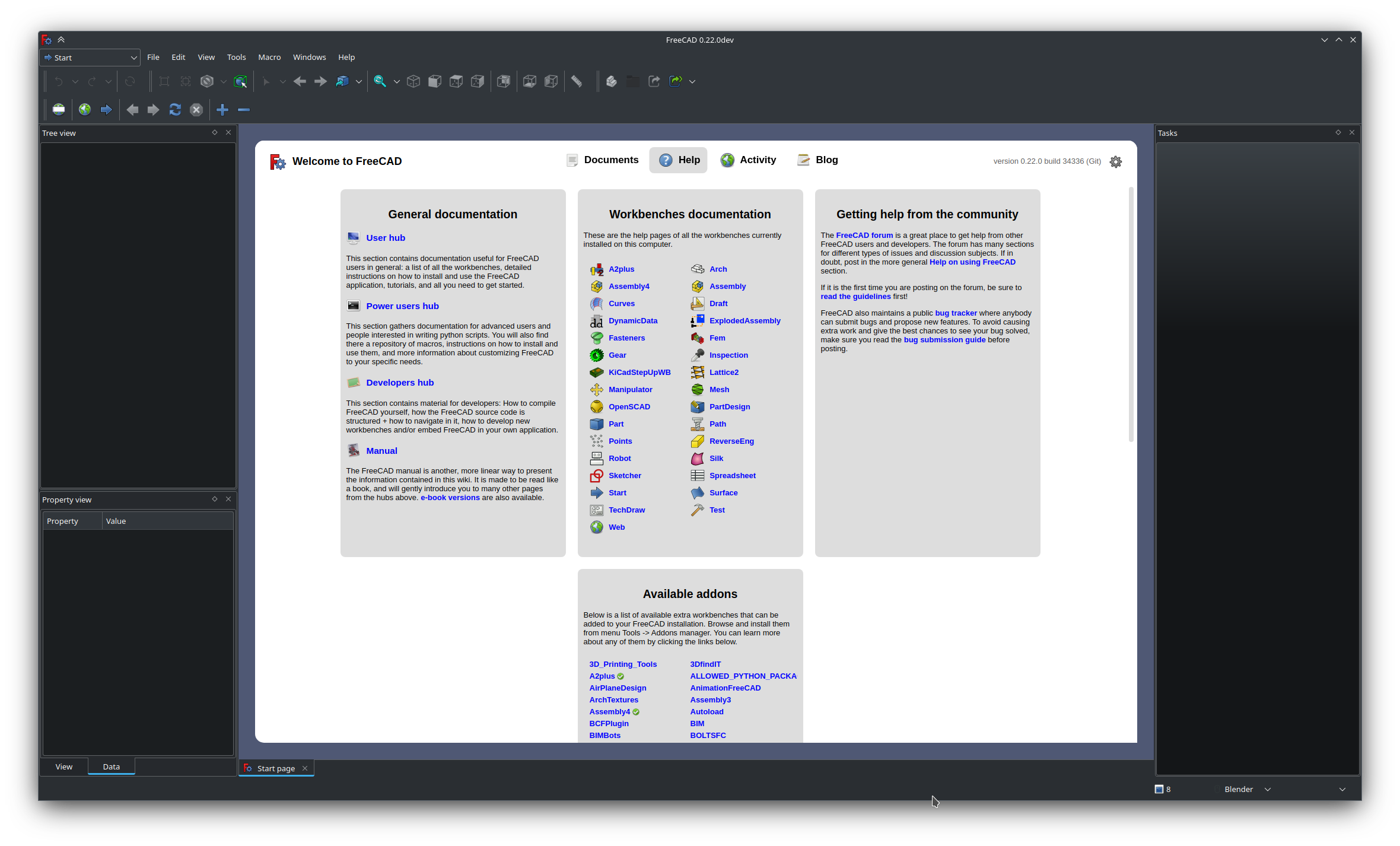Open the status bar units dropdown arrow
The width and height of the screenshot is (1400, 846).
(1342, 790)
